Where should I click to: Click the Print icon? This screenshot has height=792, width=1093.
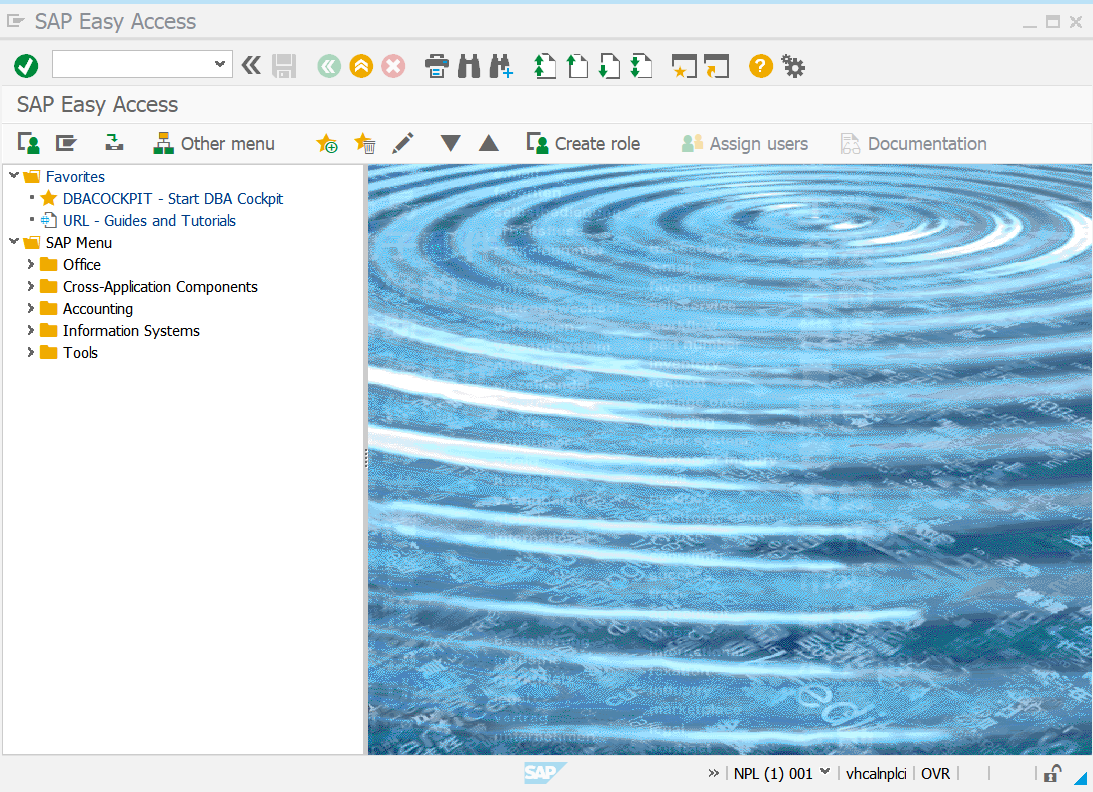coord(437,66)
